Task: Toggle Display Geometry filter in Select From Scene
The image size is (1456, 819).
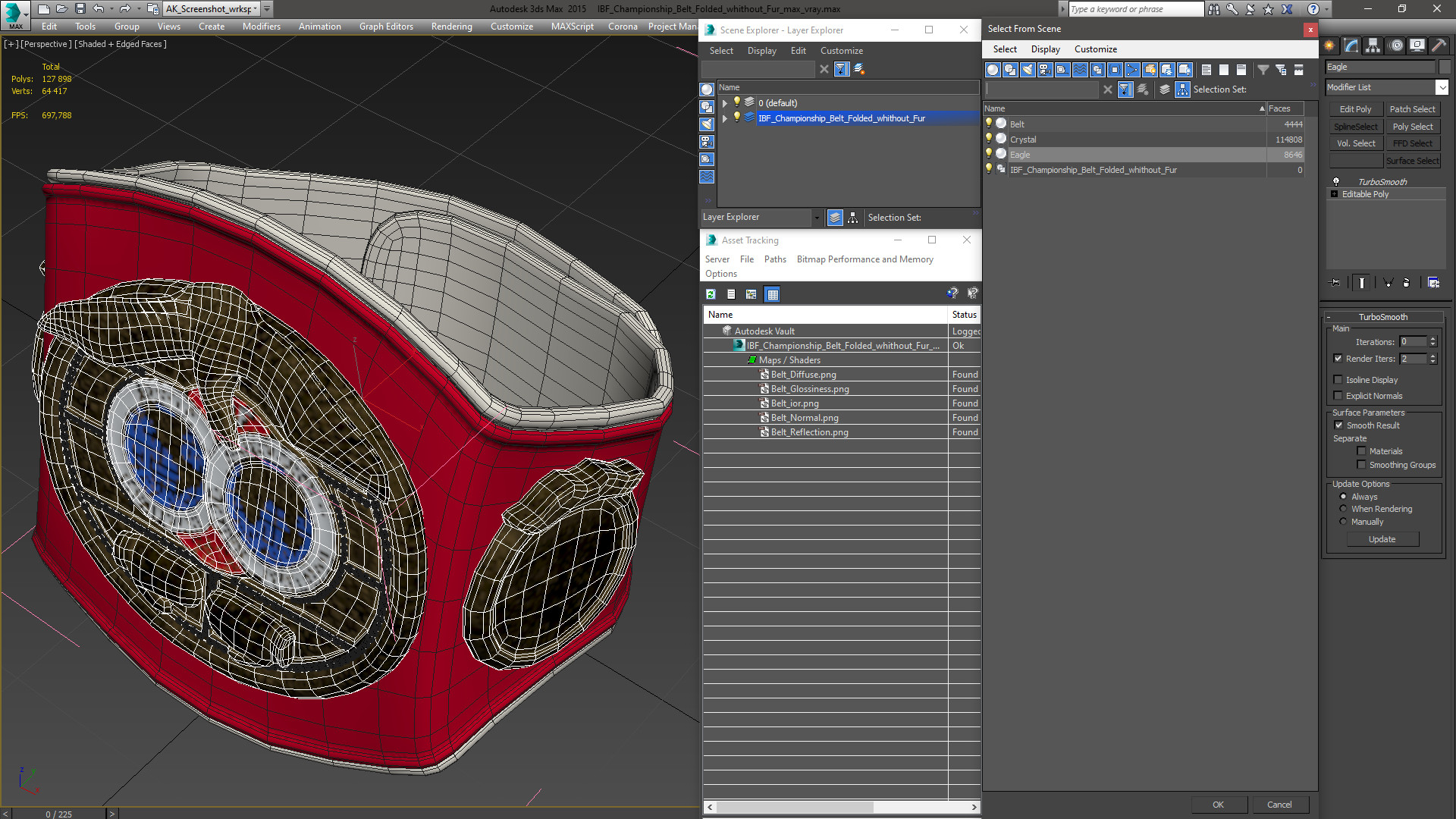Action: (993, 70)
